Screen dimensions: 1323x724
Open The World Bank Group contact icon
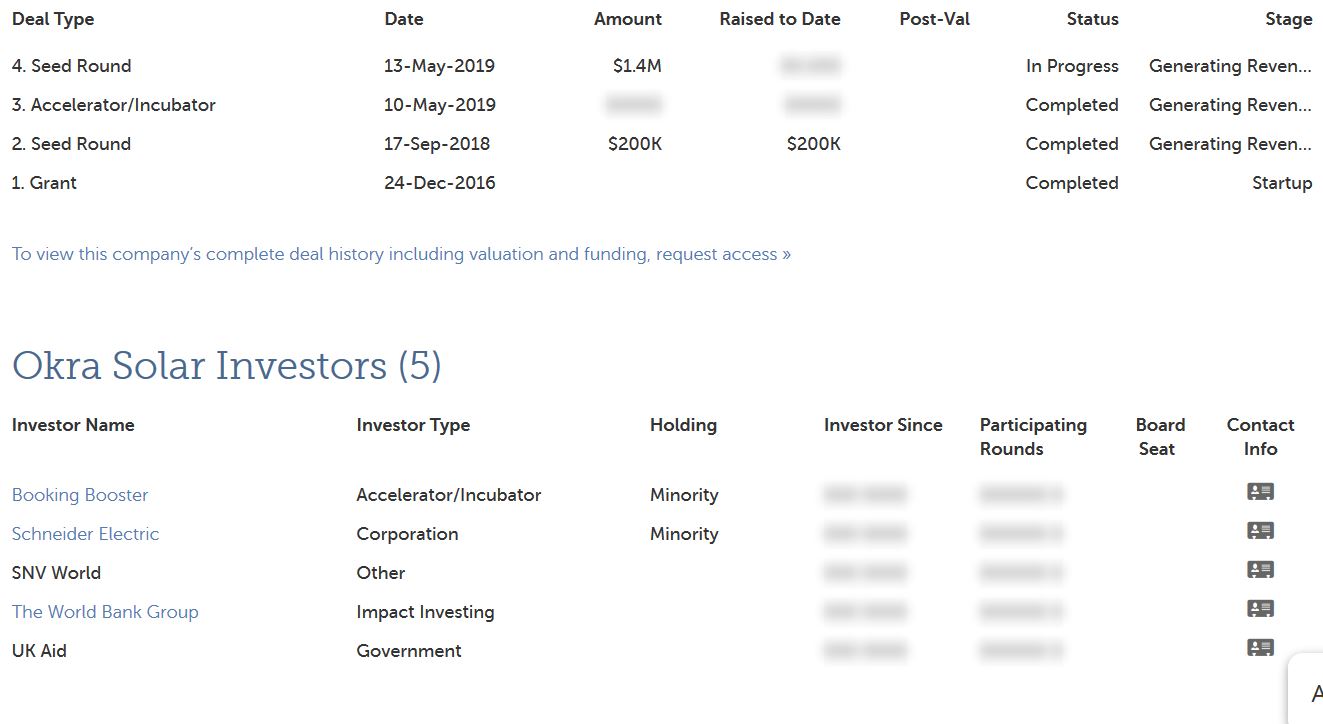coord(1260,609)
